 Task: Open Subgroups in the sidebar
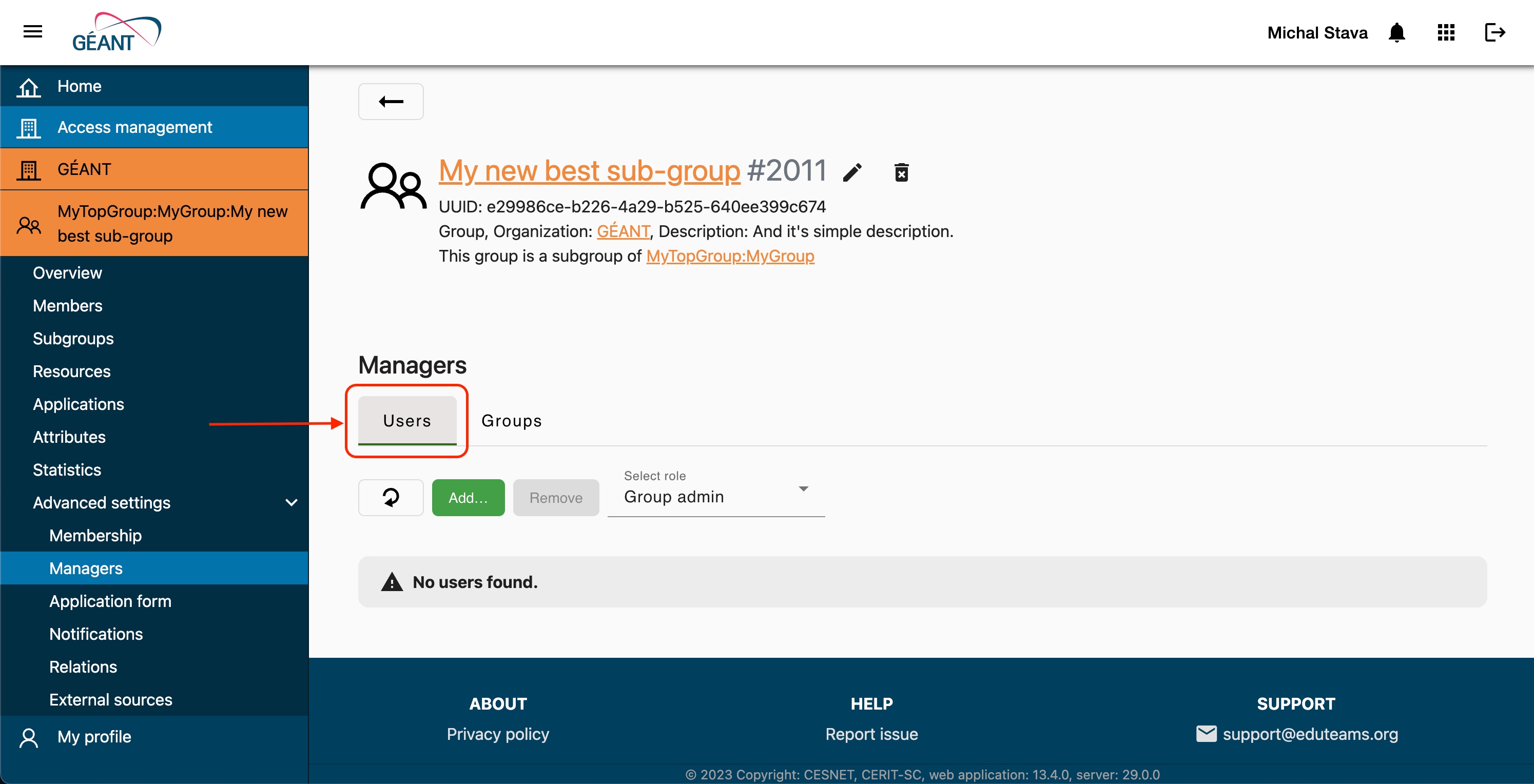pos(73,338)
